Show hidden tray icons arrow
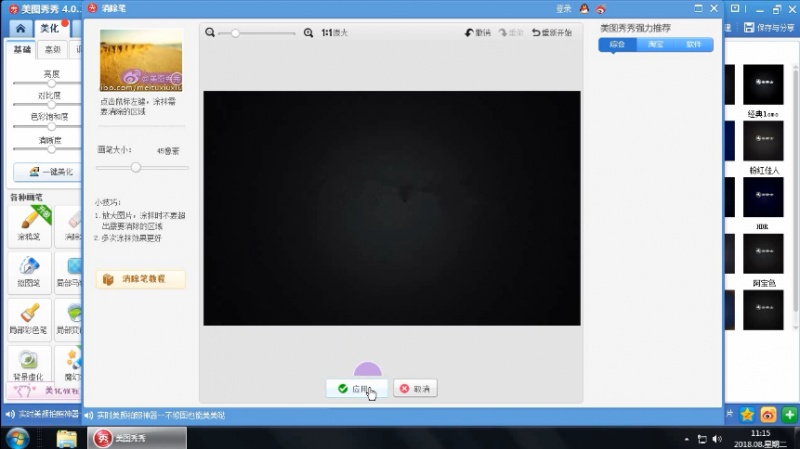The height and width of the screenshot is (449, 800). click(x=687, y=439)
